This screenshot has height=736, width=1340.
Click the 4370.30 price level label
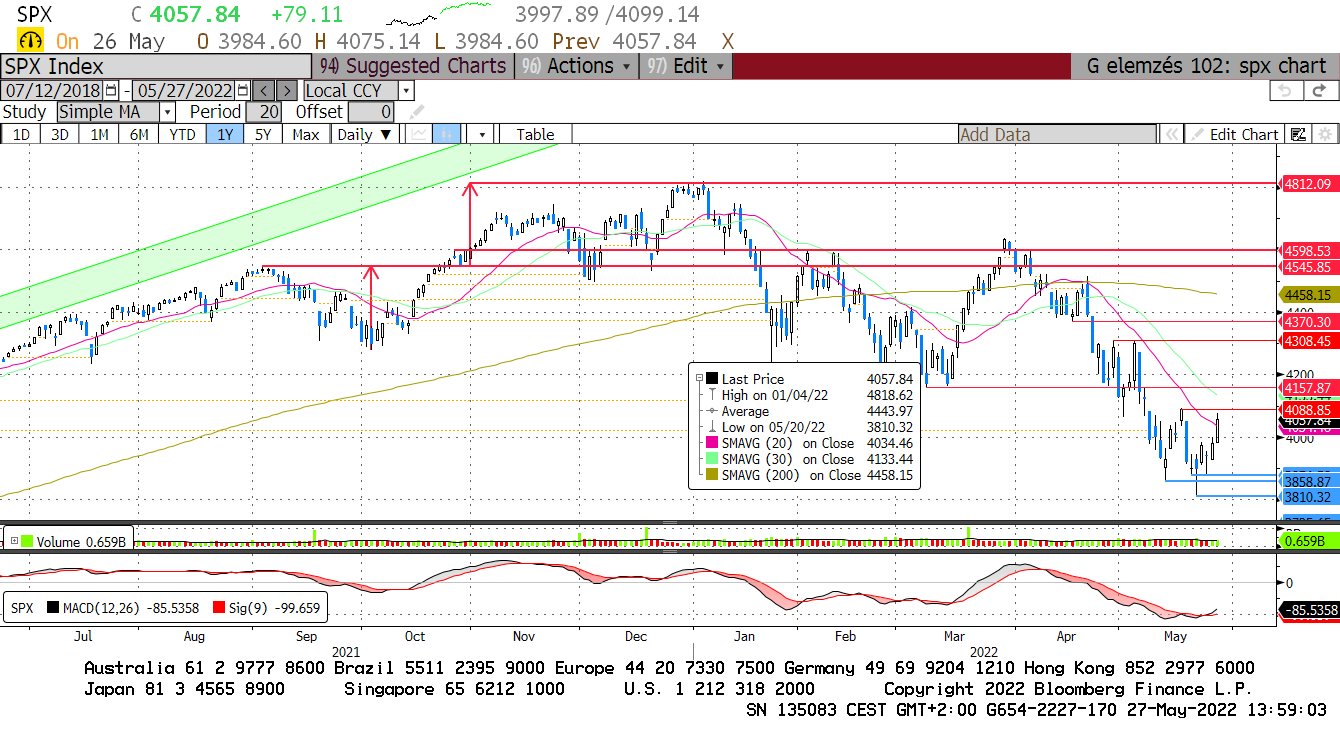coord(1308,322)
